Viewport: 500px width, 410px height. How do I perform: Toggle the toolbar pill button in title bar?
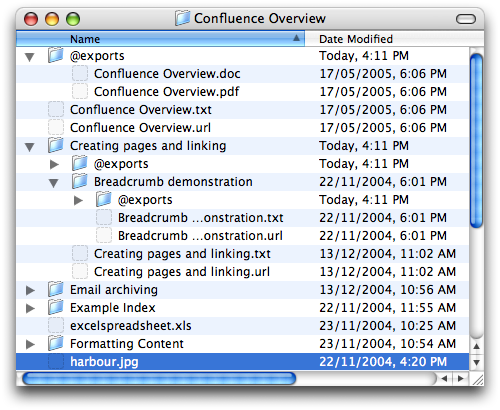(x=466, y=19)
